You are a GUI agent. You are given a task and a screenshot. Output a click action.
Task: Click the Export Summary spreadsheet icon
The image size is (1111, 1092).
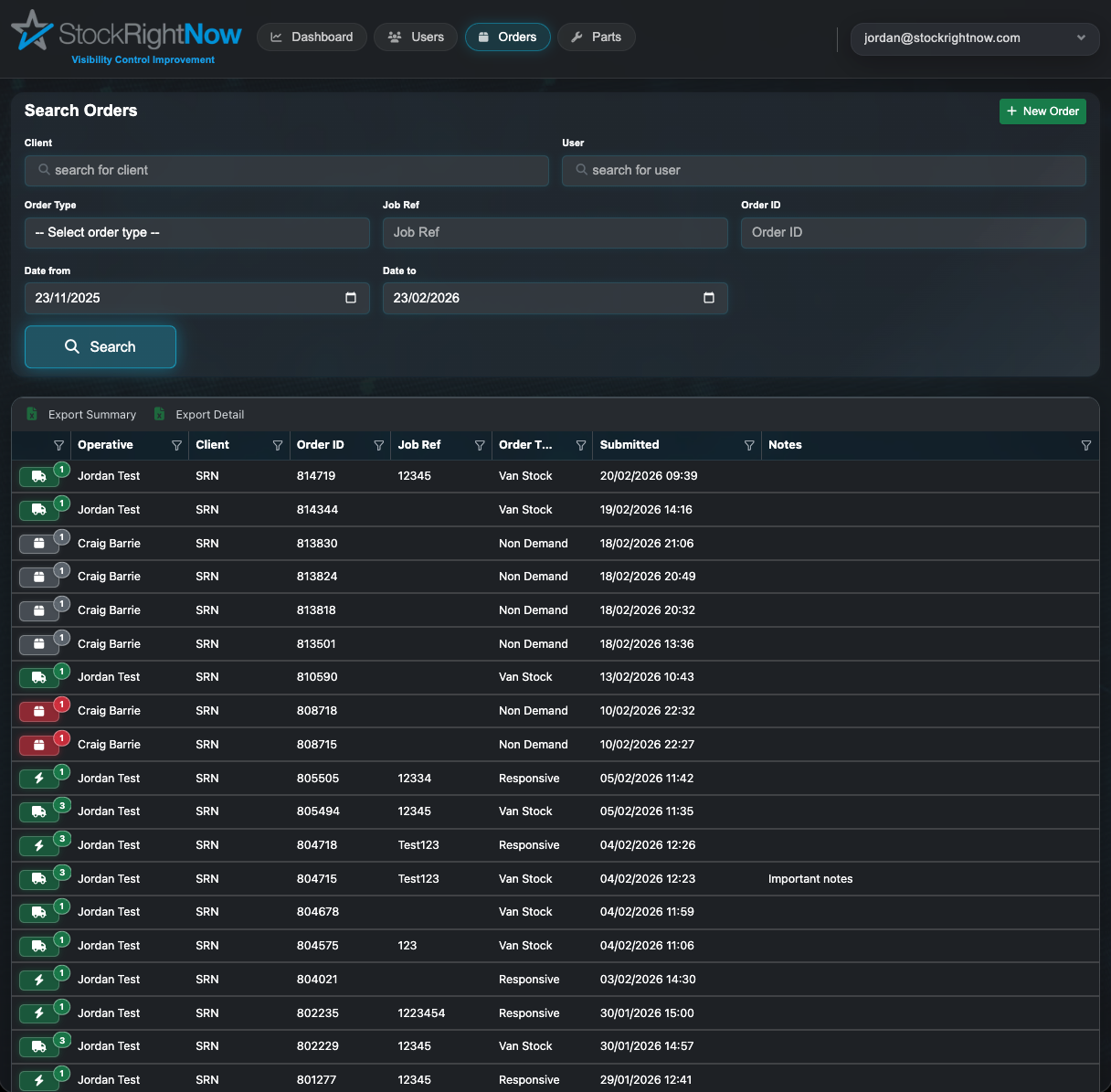(x=31, y=414)
